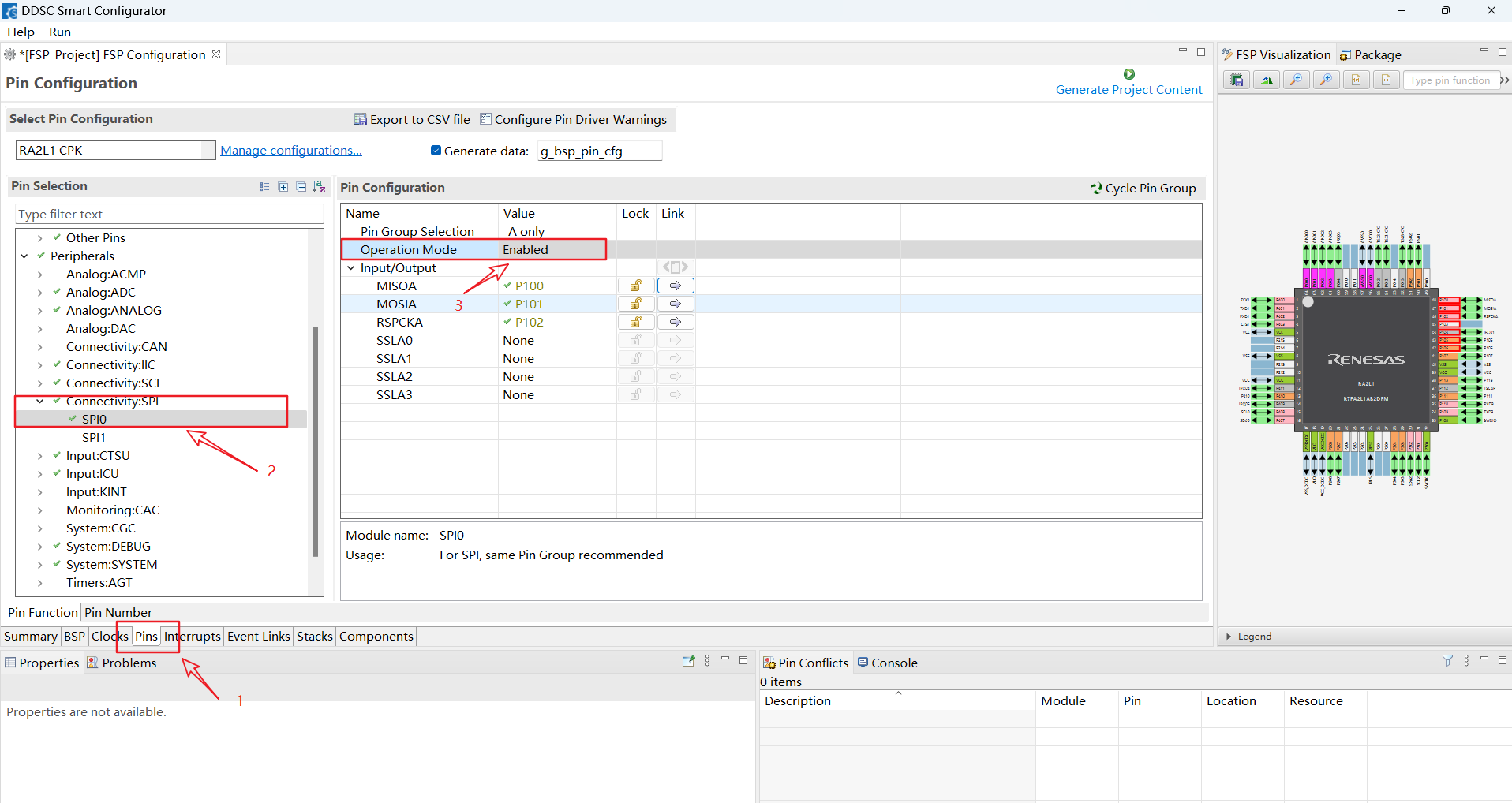Sort pin conflicts by Description column

click(x=897, y=701)
